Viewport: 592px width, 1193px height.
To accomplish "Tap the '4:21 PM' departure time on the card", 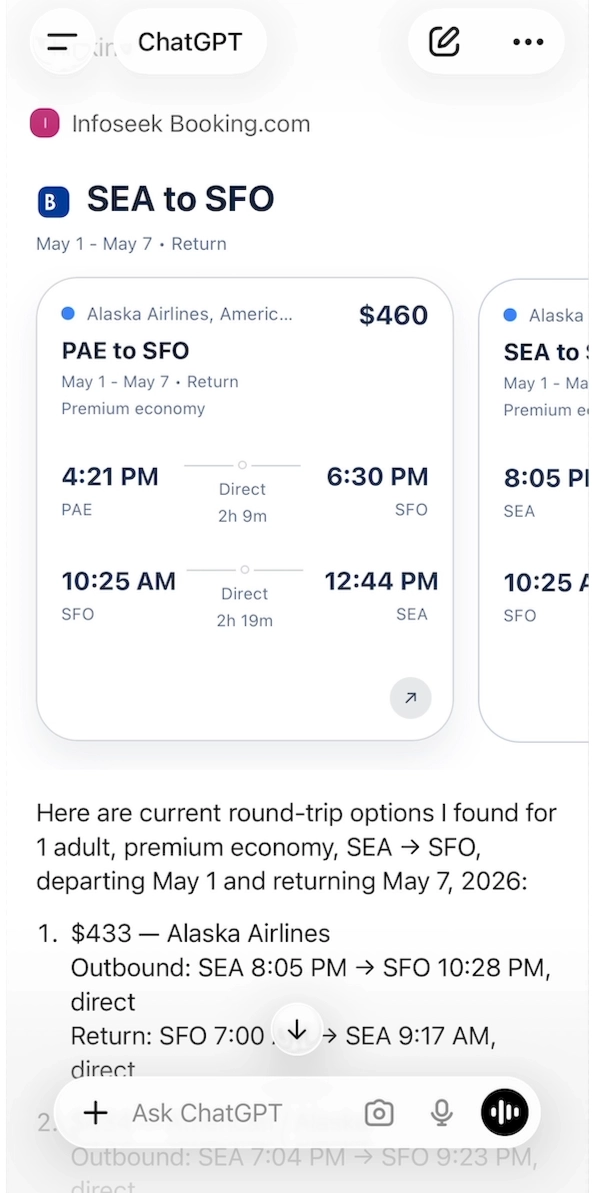I will tap(110, 477).
